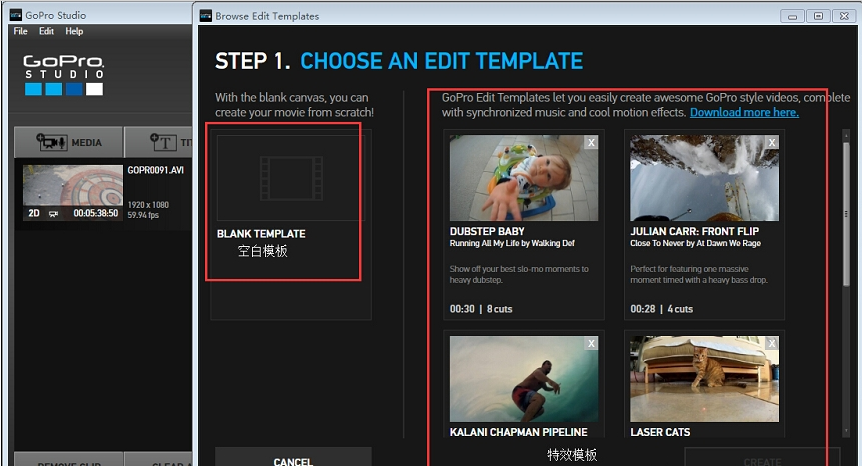Click the scrollbar up arrow

click(x=846, y=135)
